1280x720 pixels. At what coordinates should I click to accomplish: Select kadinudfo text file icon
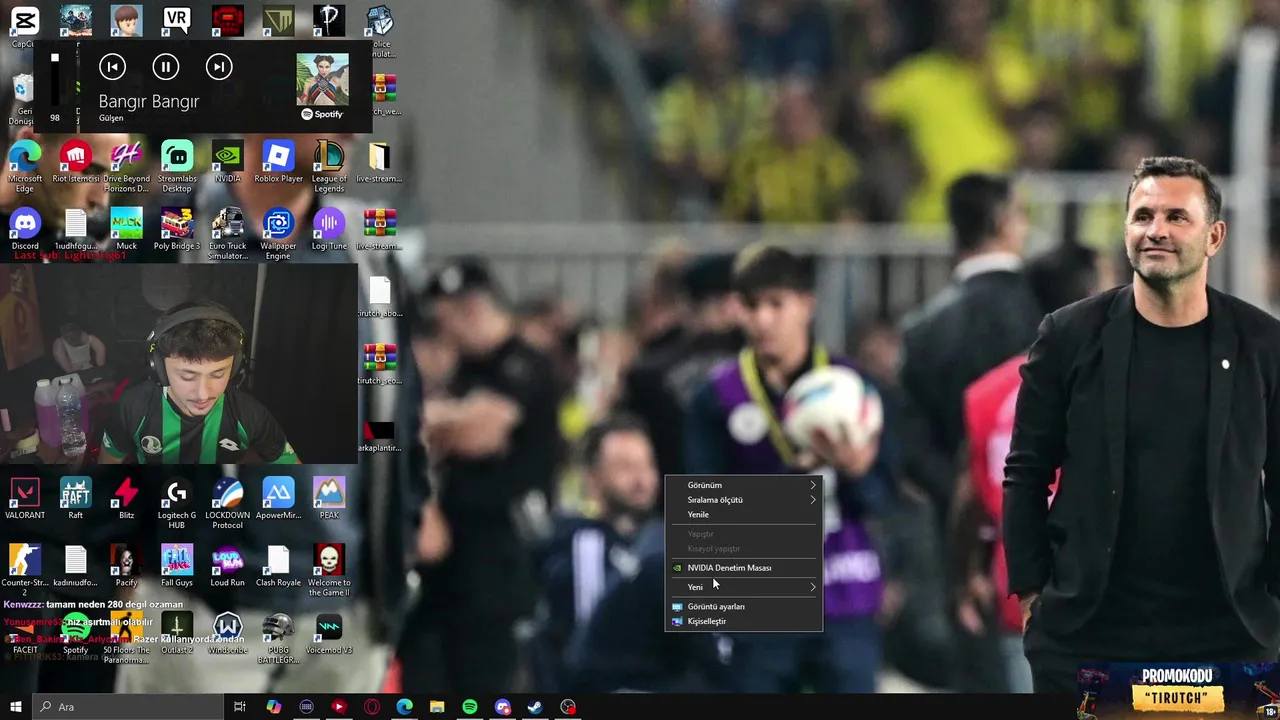(76, 566)
